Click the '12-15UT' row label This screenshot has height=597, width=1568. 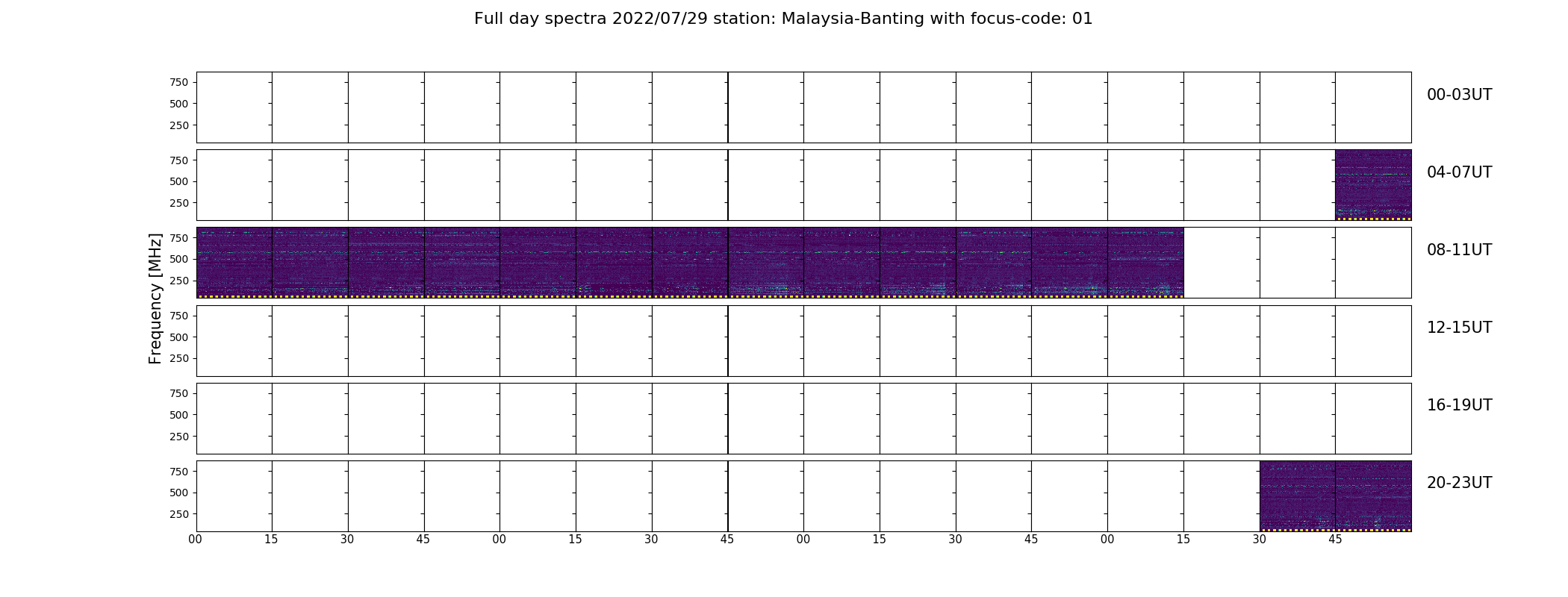(1459, 328)
